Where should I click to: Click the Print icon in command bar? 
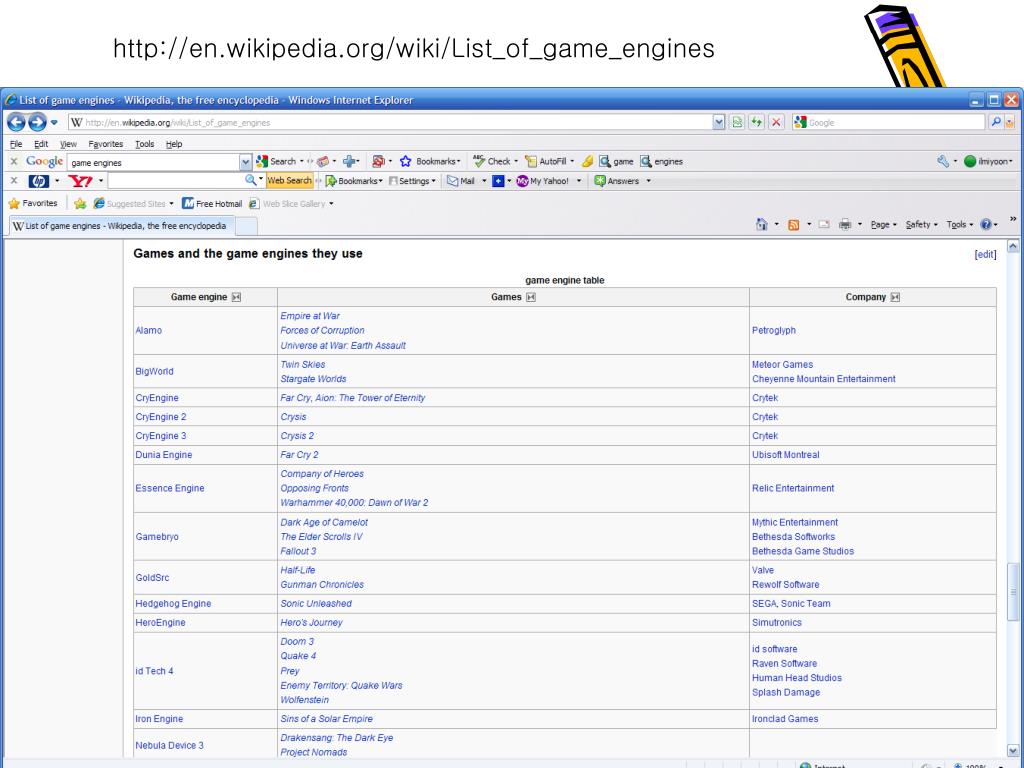click(845, 225)
